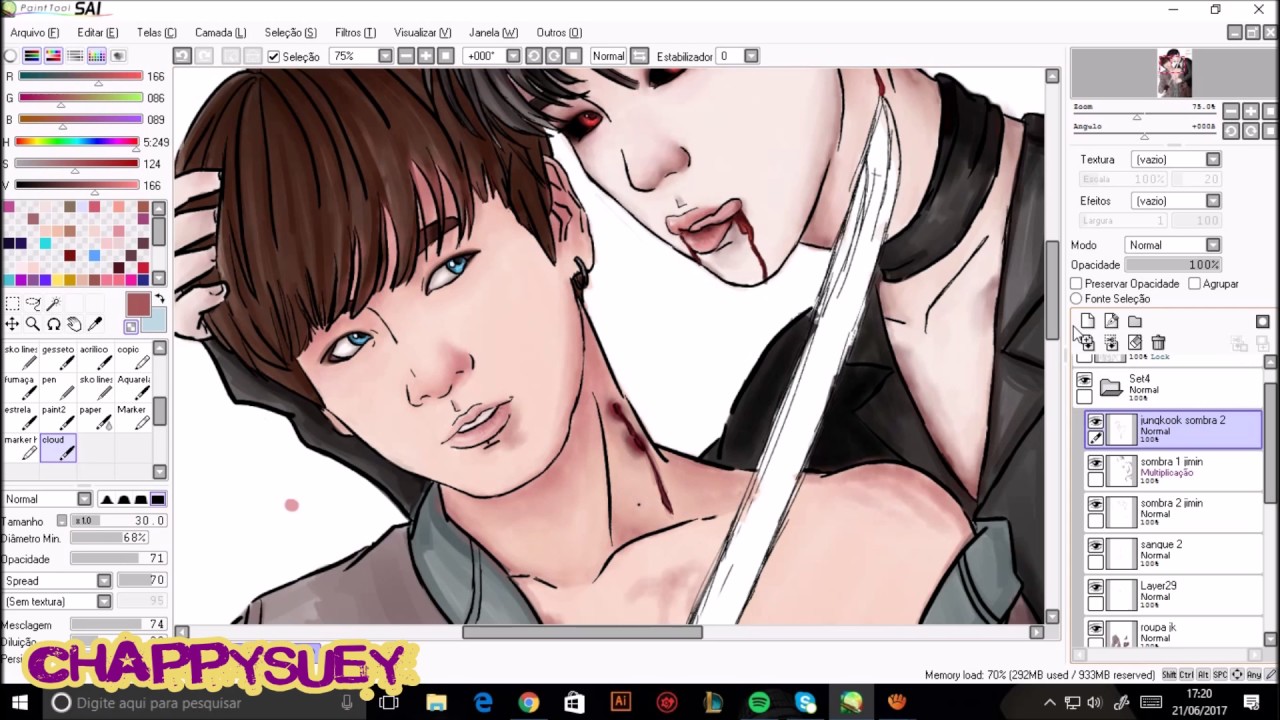The image size is (1280, 720).
Task: Select the magic wand tool
Action: pyautogui.click(x=54, y=303)
